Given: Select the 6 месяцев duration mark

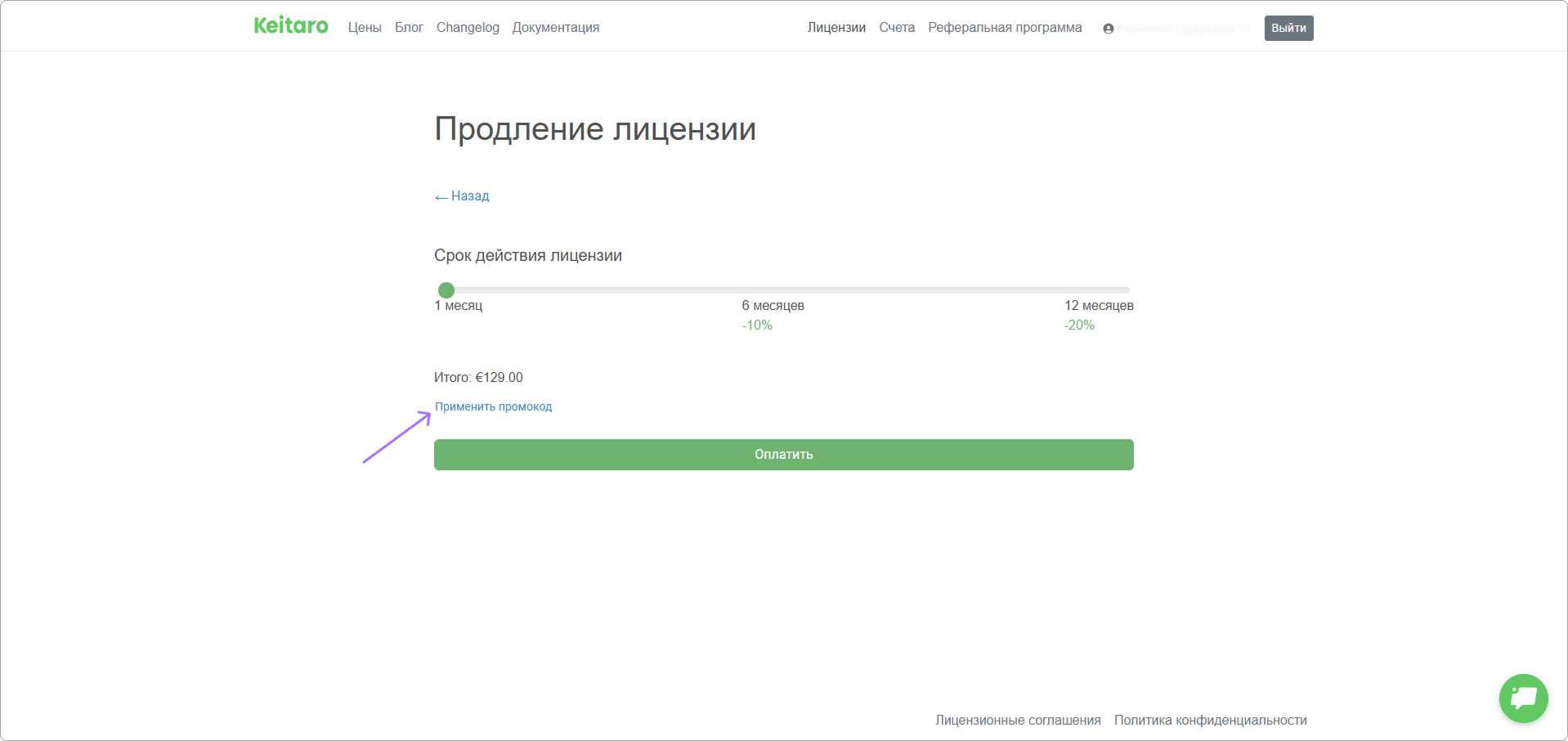Looking at the screenshot, I should coord(773,306).
